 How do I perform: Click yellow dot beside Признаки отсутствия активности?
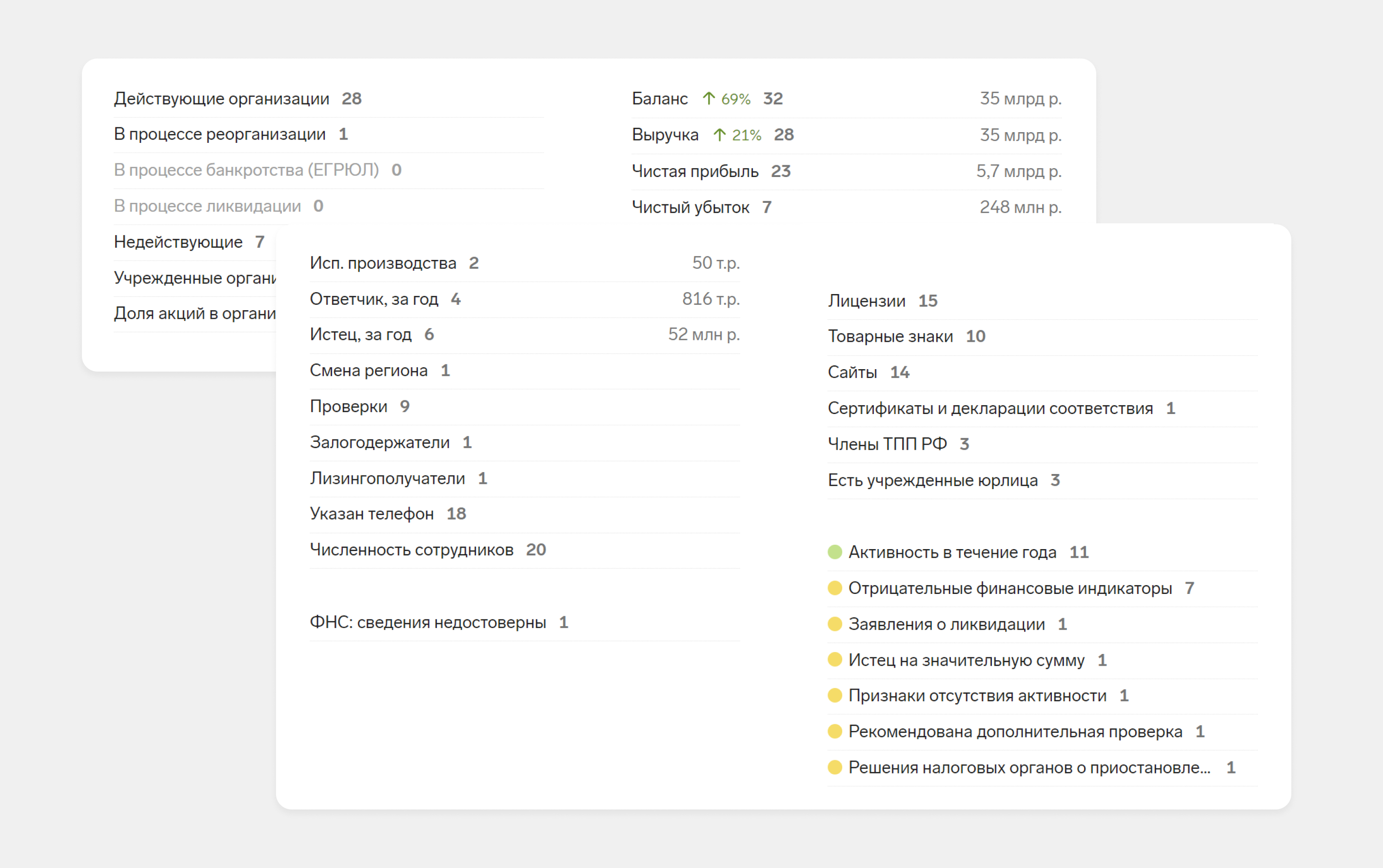835,696
